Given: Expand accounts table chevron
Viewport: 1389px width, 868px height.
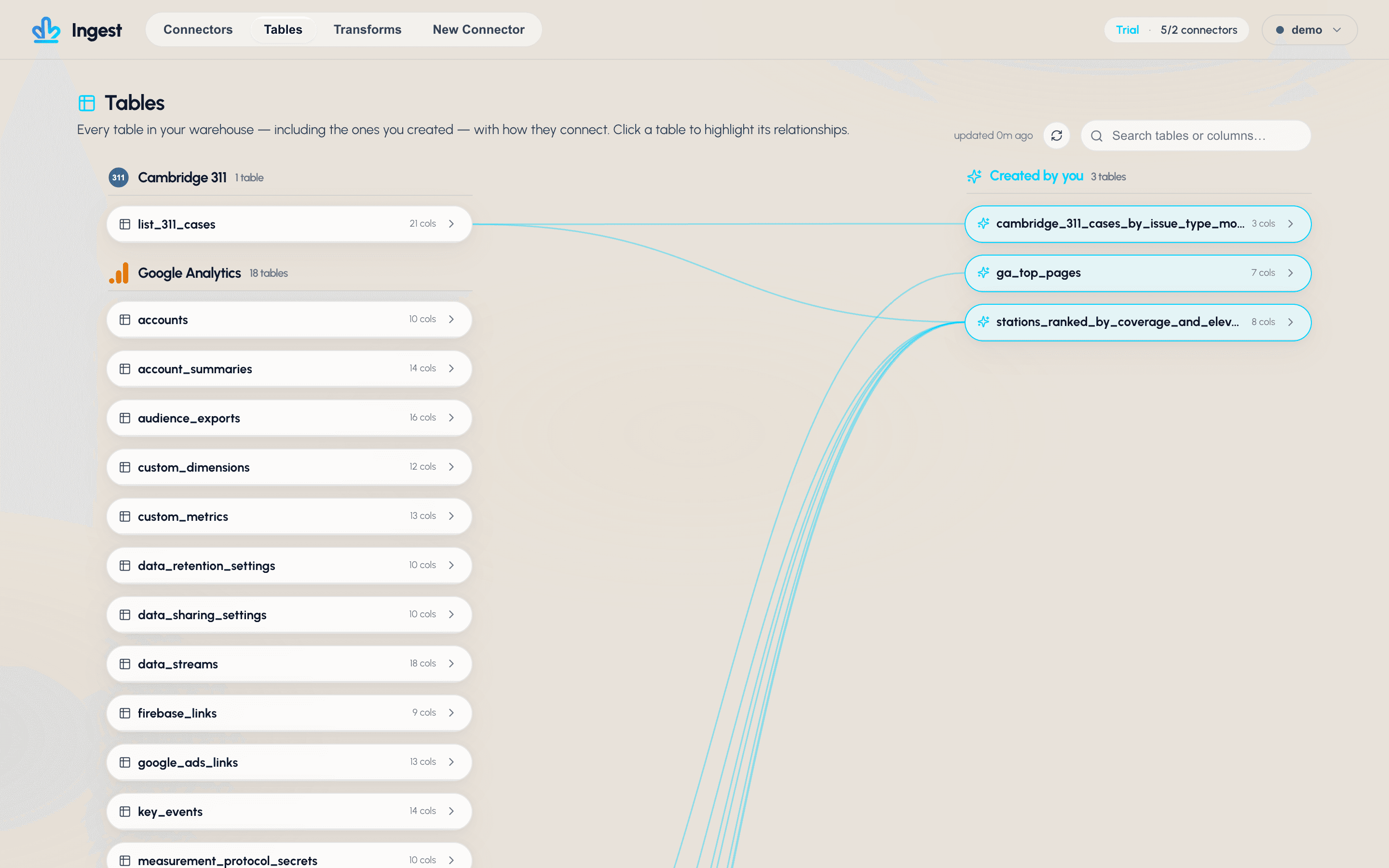Looking at the screenshot, I should 451,319.
